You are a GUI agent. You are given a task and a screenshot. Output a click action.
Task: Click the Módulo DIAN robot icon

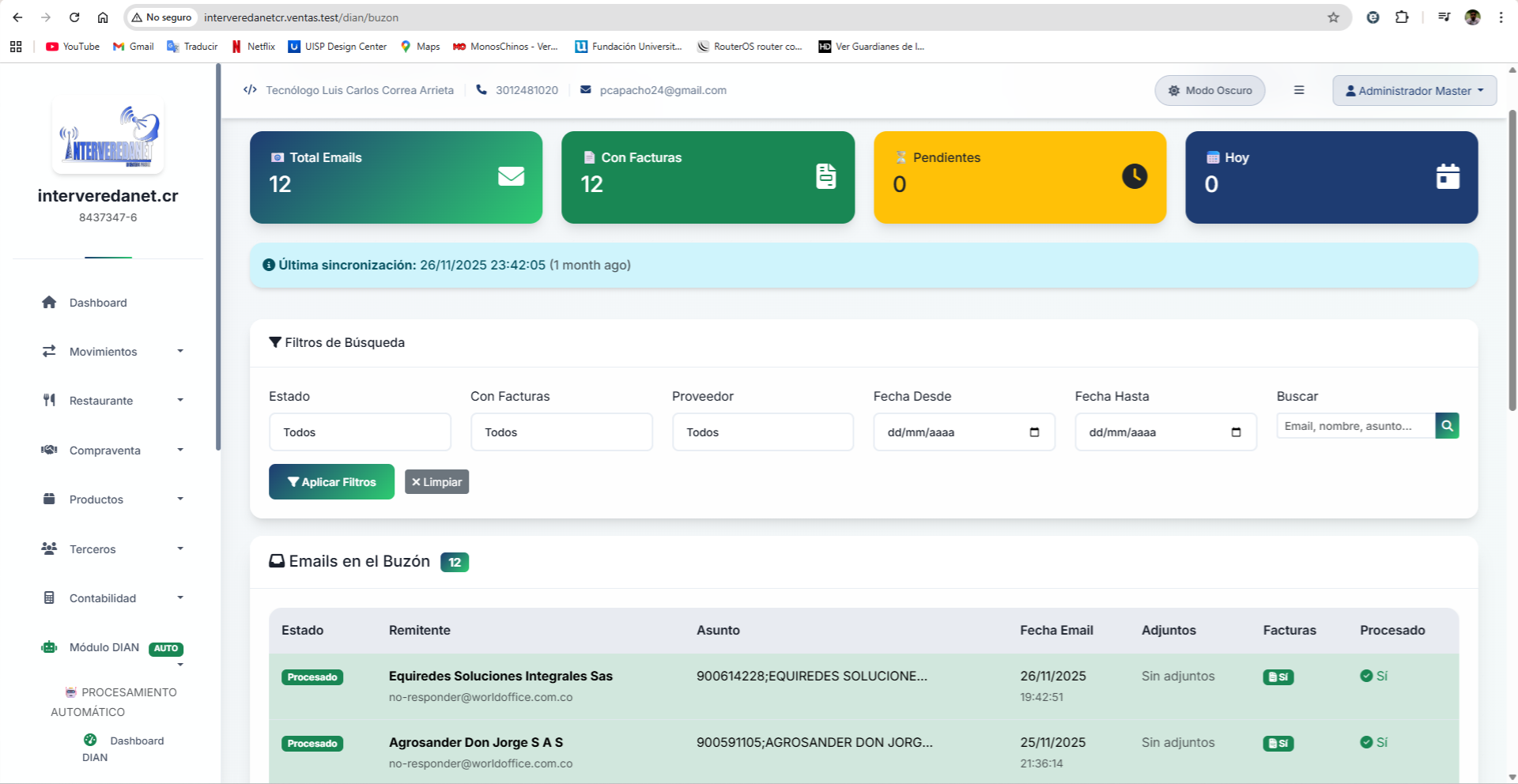[x=49, y=647]
